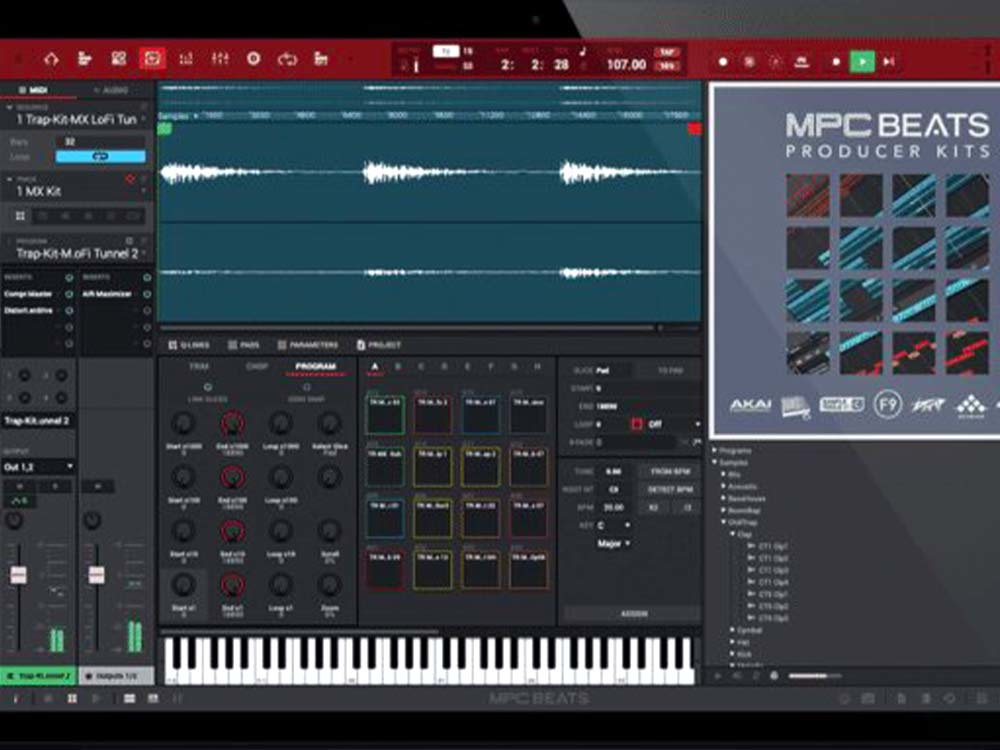Open the track view icon in toolbar

[x=85, y=59]
